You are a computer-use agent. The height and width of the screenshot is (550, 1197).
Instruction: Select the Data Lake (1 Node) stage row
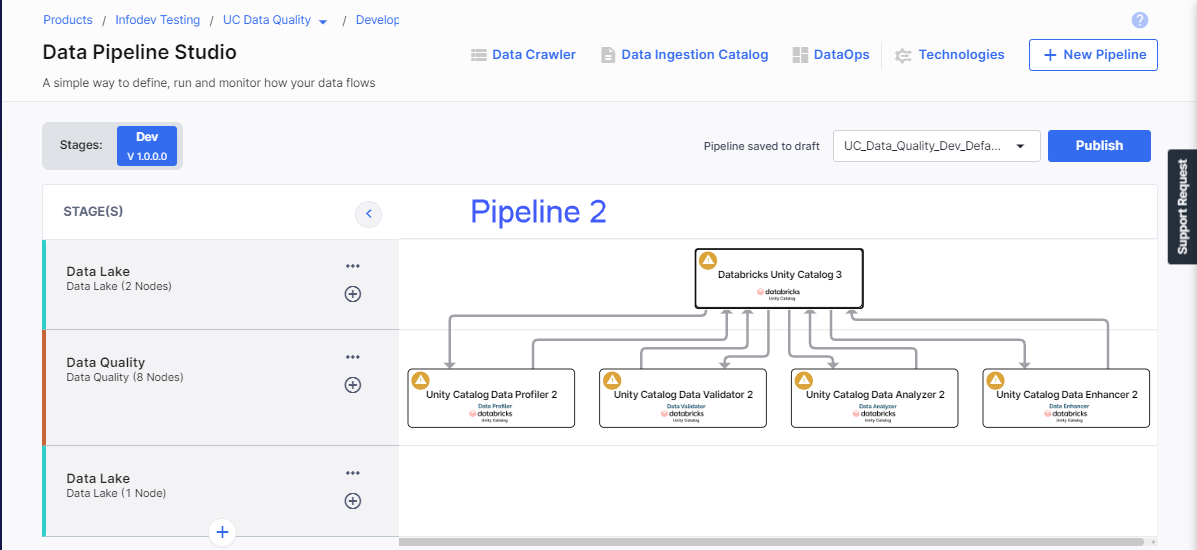(221, 490)
